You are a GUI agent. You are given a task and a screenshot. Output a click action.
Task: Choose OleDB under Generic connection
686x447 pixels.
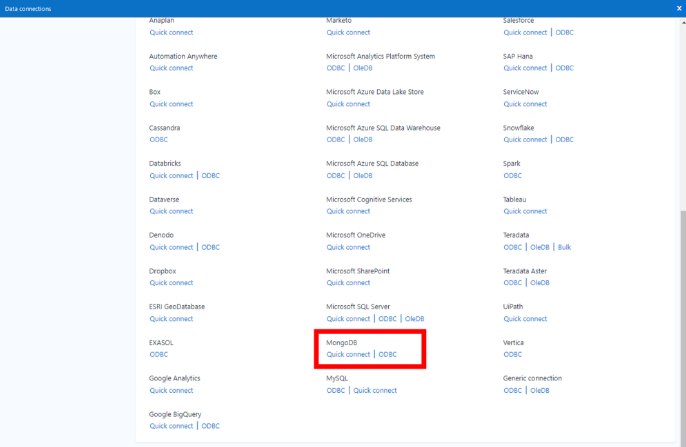539,390
